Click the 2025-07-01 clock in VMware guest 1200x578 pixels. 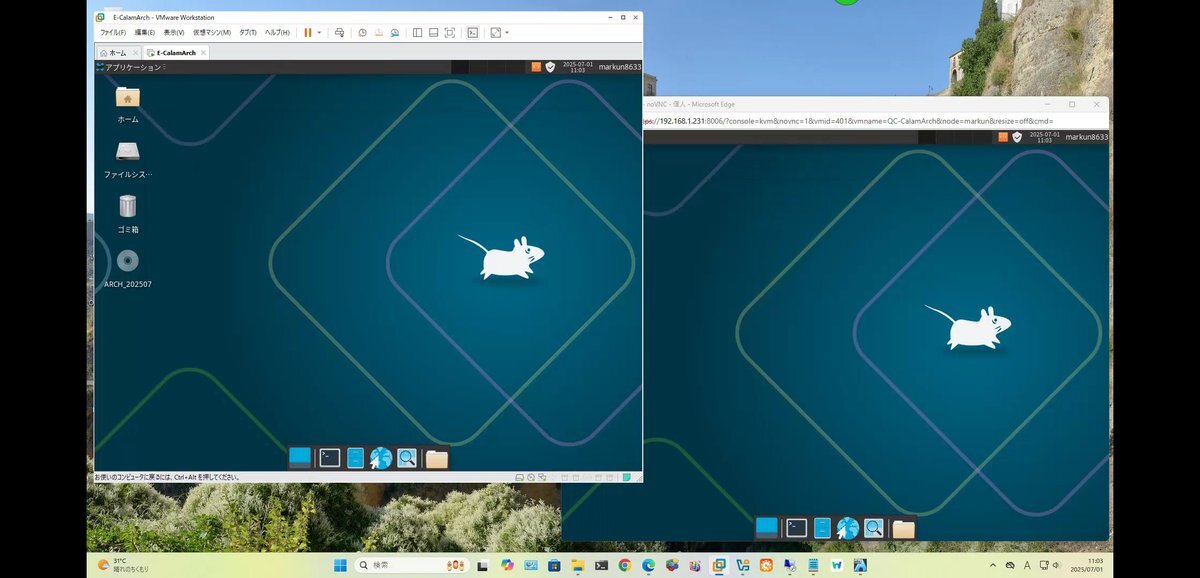coord(578,67)
